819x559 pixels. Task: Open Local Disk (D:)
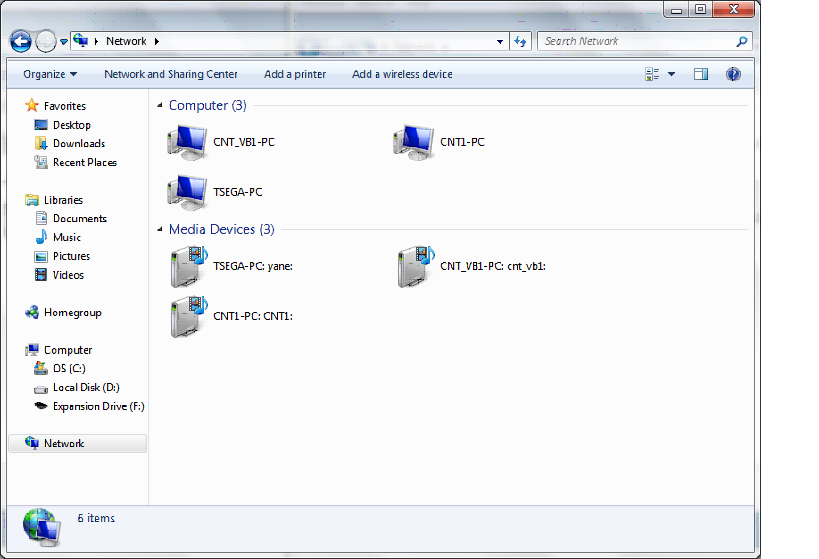[x=86, y=387]
